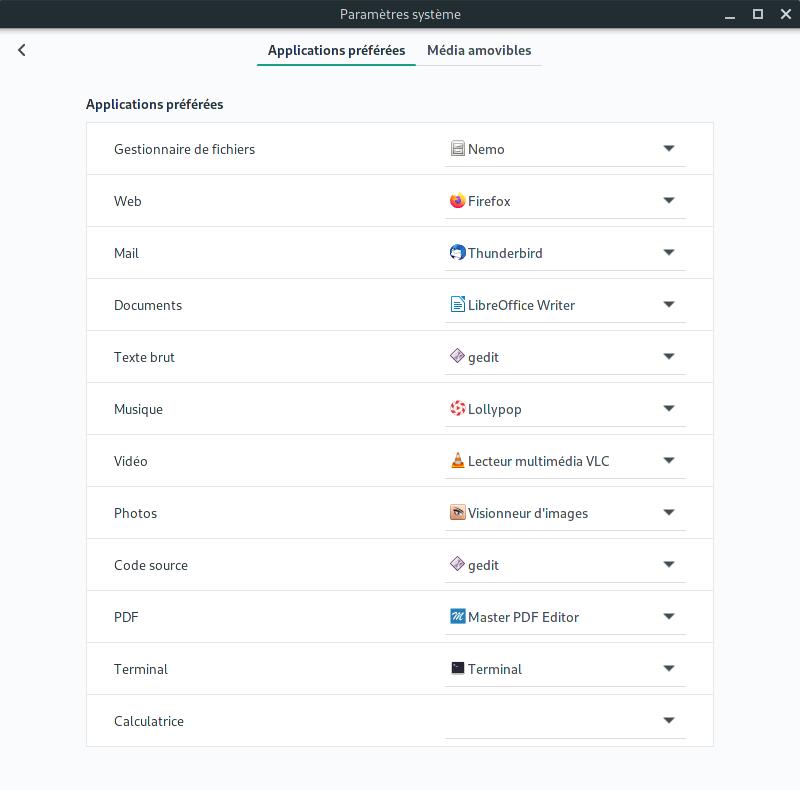Open the Code source dropdown arrow
This screenshot has width=800, height=790.
point(669,564)
